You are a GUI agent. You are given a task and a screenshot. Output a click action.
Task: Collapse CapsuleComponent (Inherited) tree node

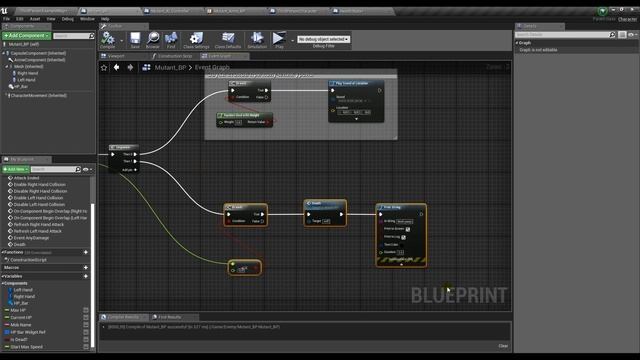click(x=4, y=53)
